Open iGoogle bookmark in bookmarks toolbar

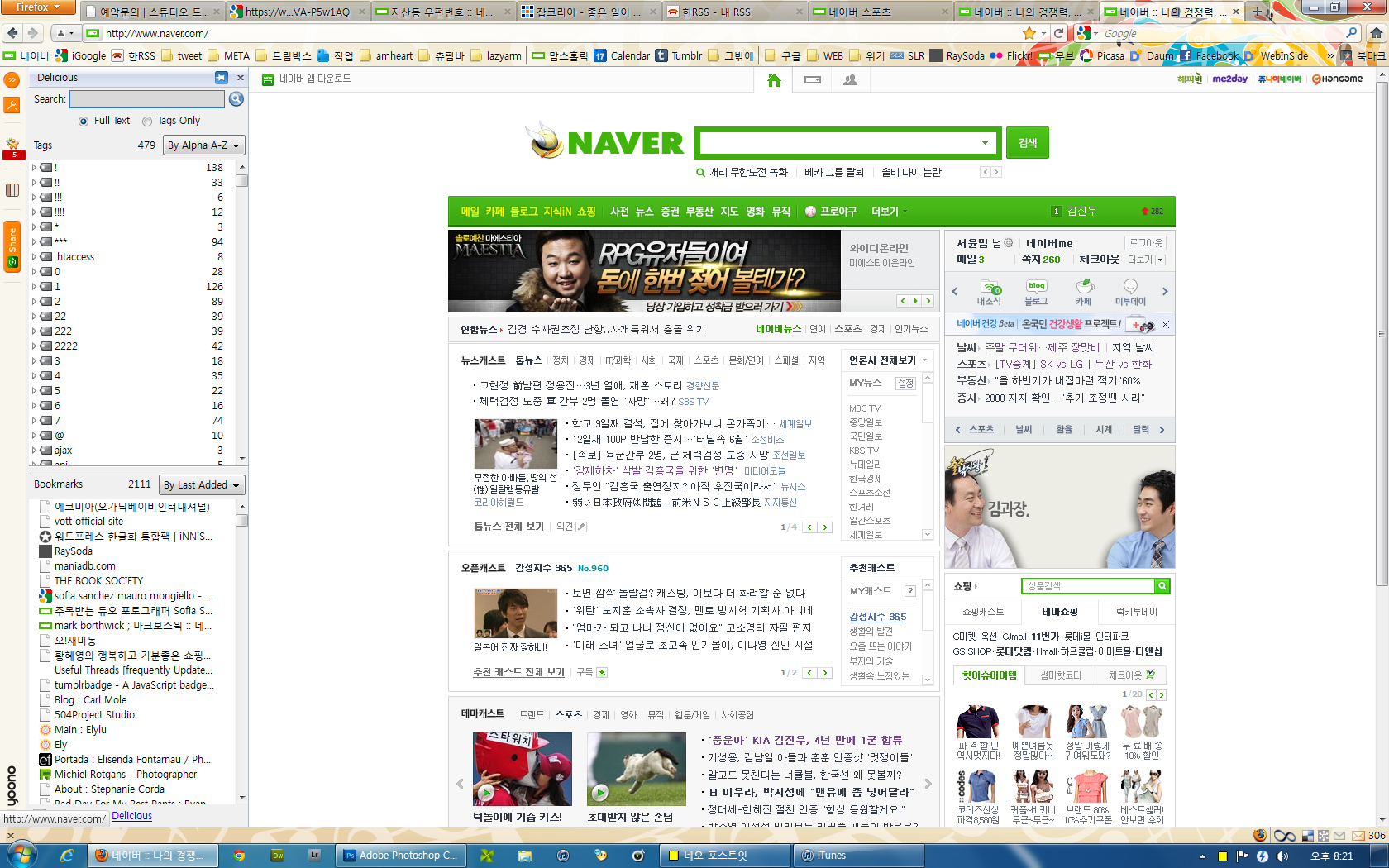(80, 55)
